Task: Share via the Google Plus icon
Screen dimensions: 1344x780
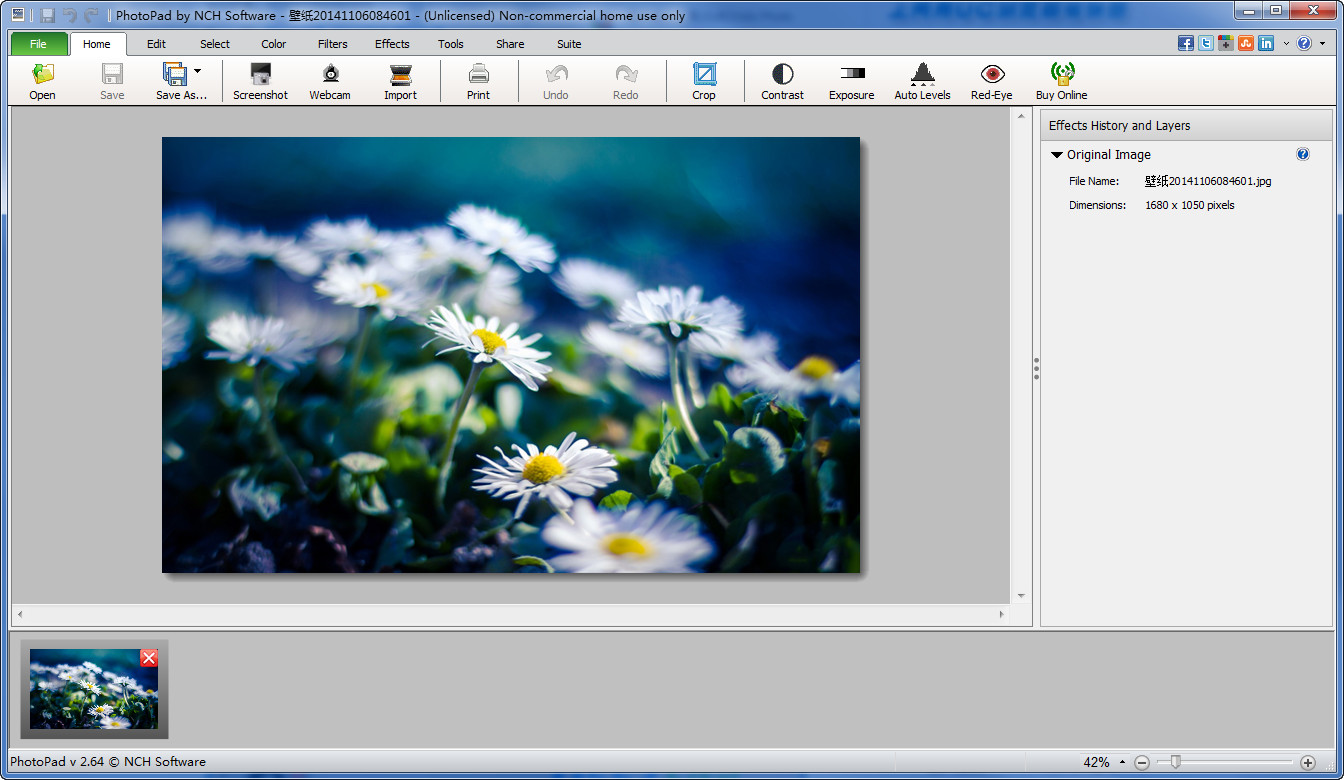Action: [1226, 43]
